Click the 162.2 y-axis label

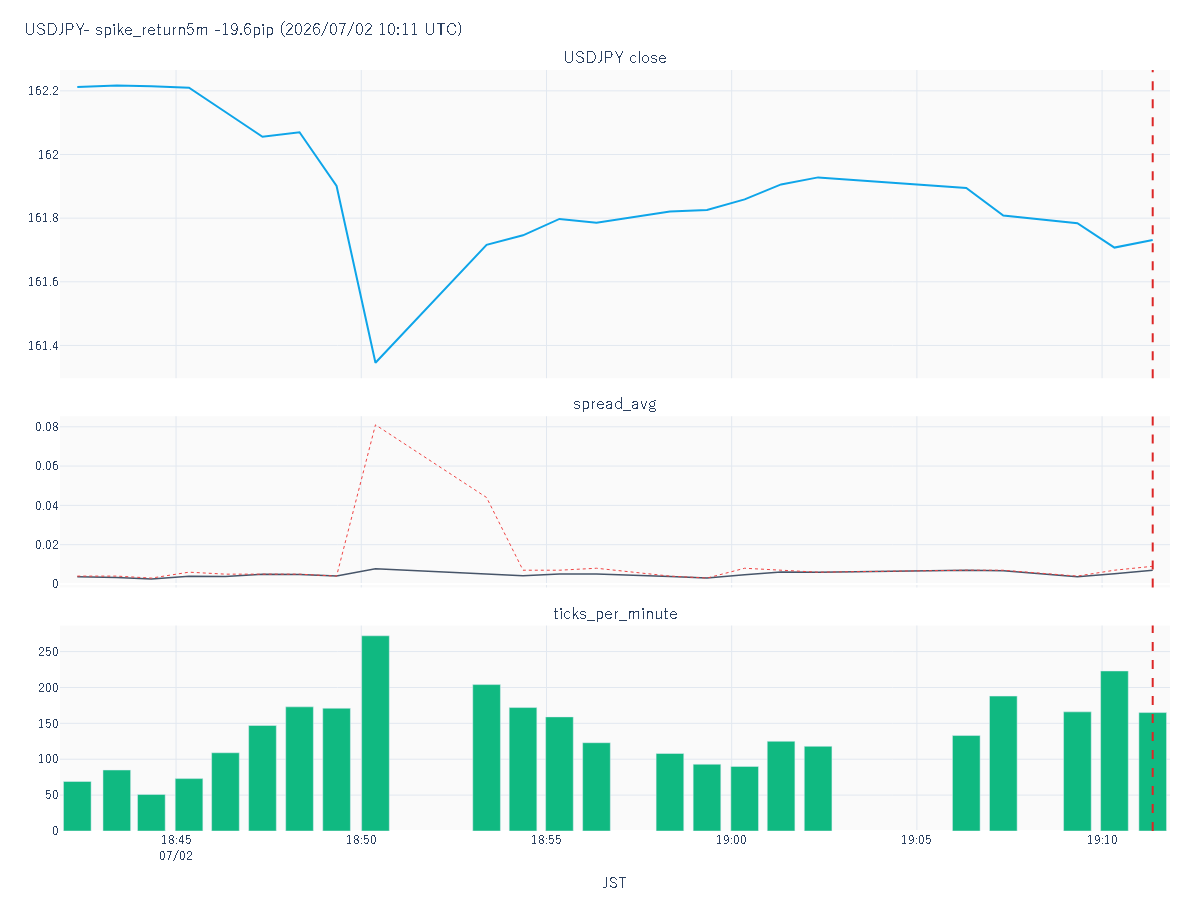pos(42,91)
